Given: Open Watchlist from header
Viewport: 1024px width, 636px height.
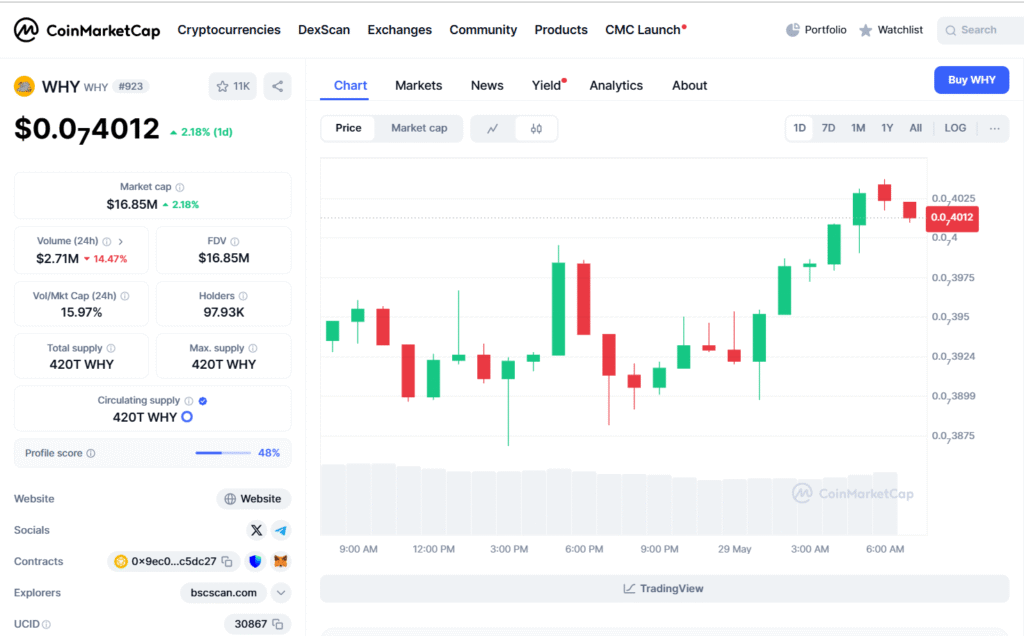Looking at the screenshot, I should coord(891,30).
